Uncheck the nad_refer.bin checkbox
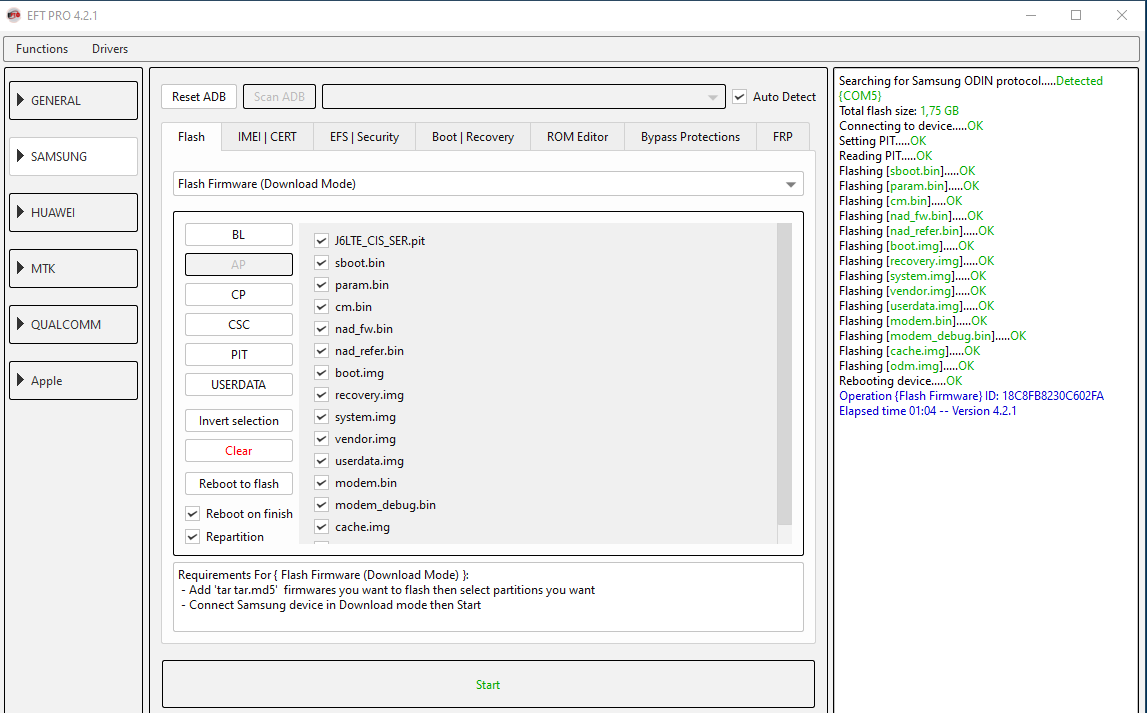Screen dimensions: 1147x713 (x=321, y=350)
